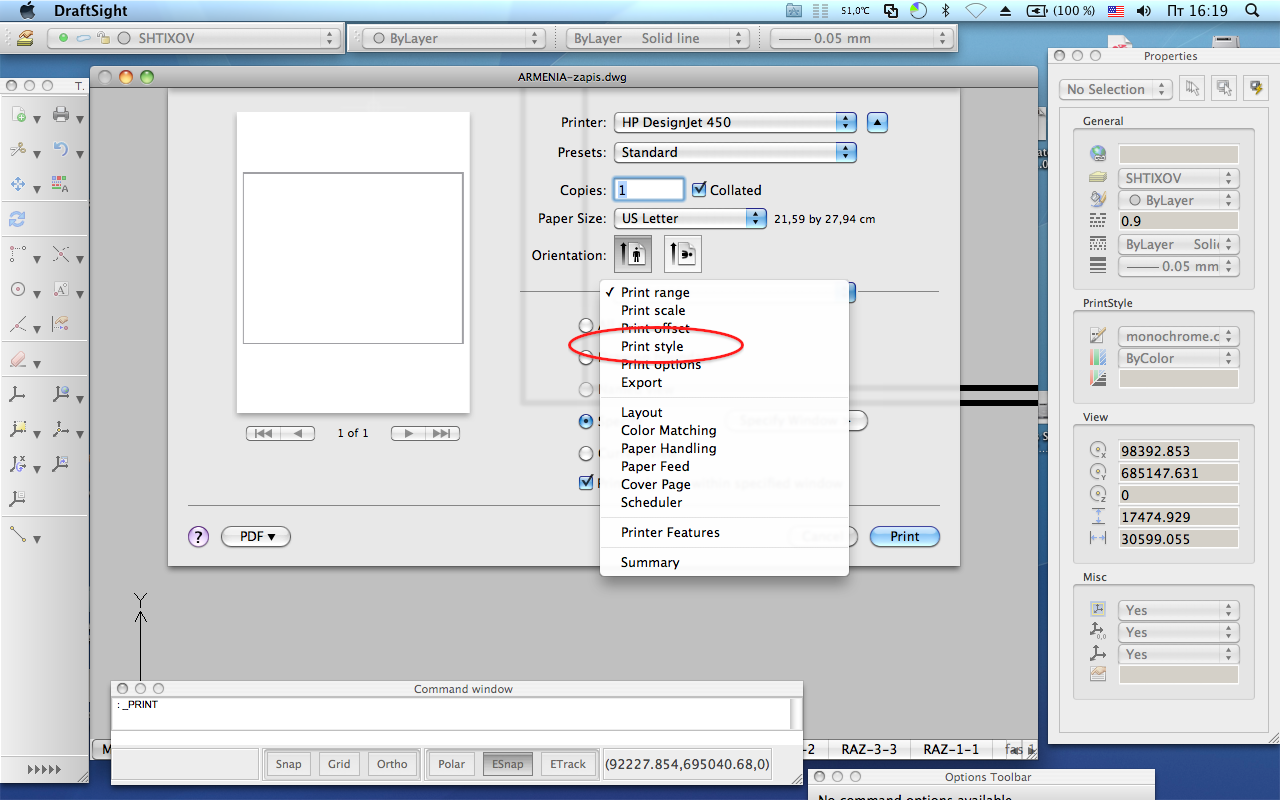Open the Presets dropdown showing Standard
This screenshot has width=1280, height=800.
(x=735, y=152)
